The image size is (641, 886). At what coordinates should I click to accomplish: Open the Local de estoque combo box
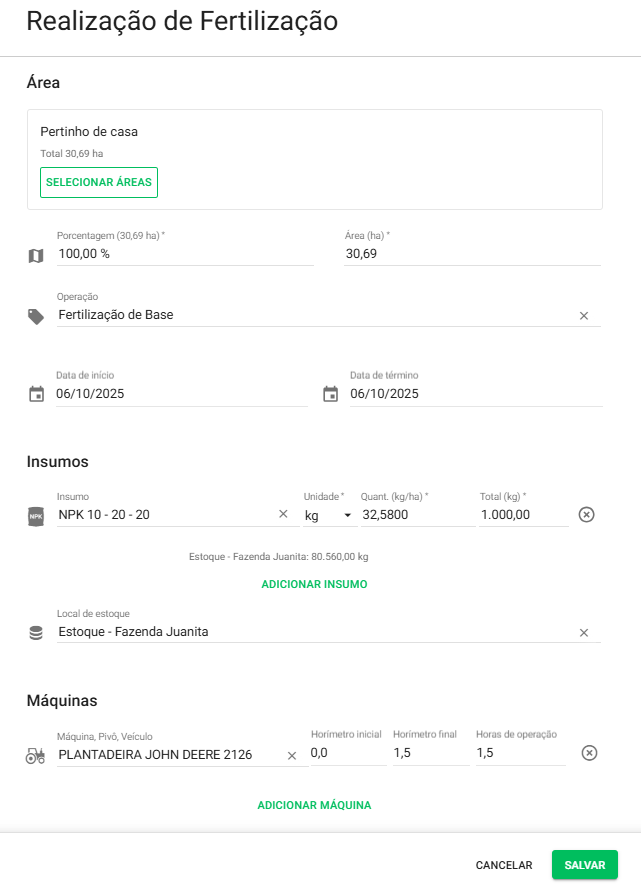[310, 632]
